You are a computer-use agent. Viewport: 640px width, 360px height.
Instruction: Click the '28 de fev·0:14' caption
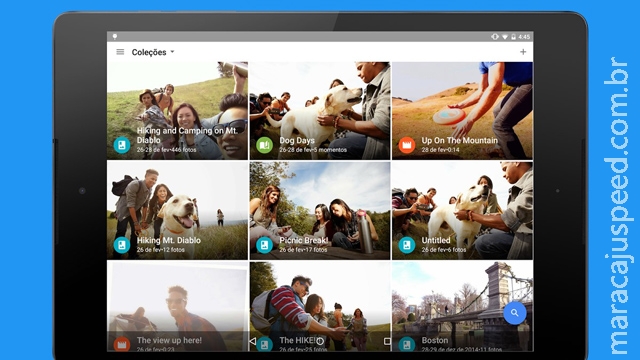441,150
